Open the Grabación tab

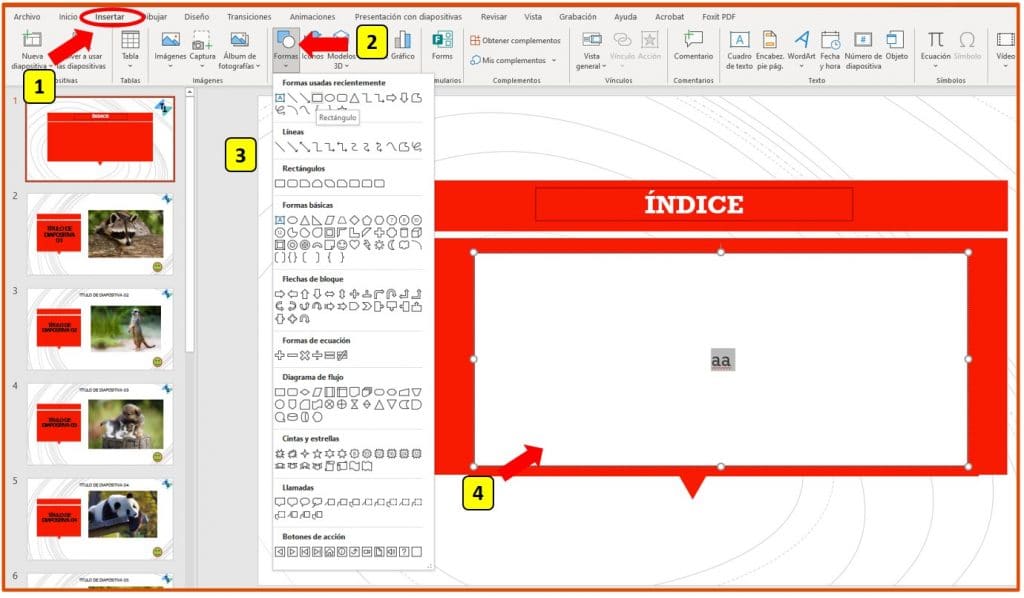(577, 16)
